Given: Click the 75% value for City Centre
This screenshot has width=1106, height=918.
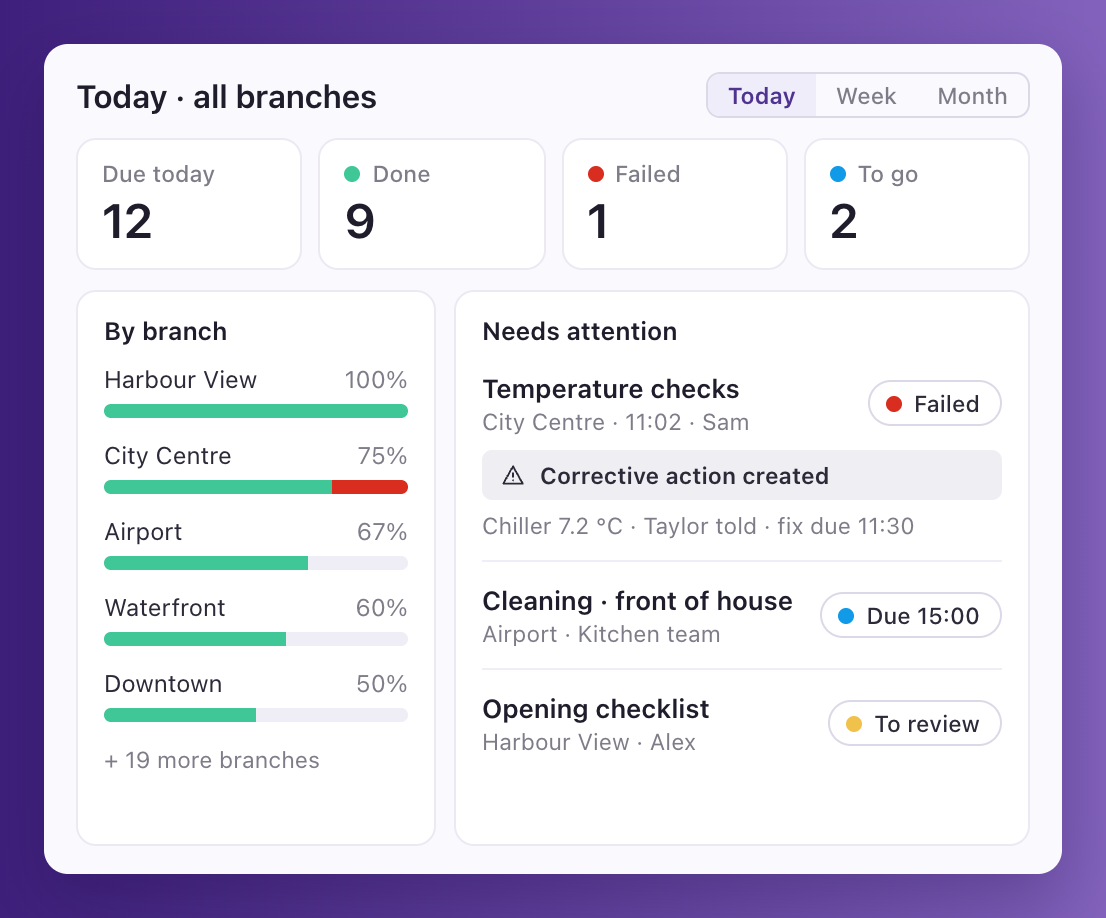Looking at the screenshot, I should 382,456.
